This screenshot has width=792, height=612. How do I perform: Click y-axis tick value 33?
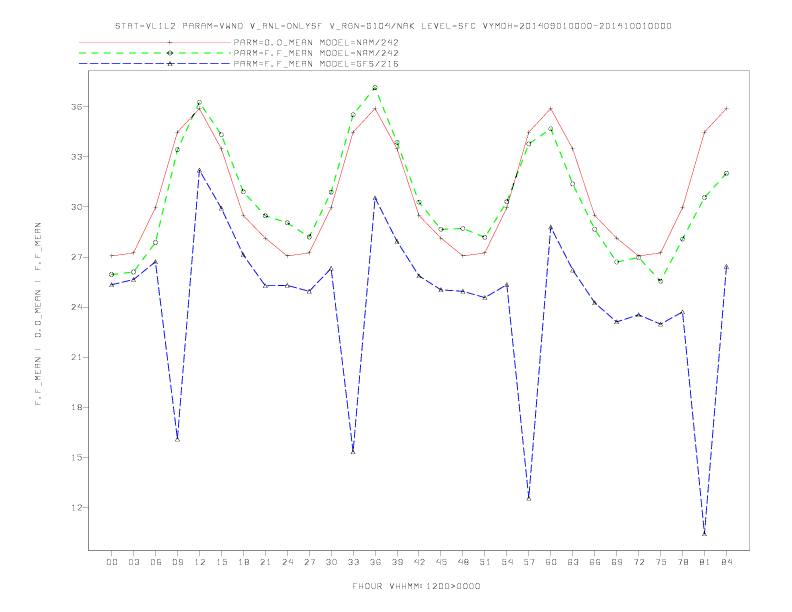pos(77,157)
